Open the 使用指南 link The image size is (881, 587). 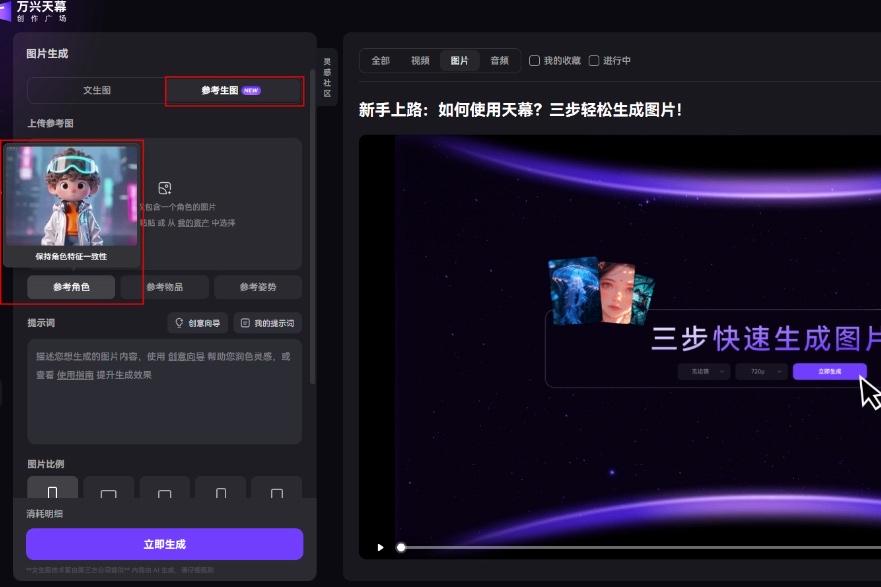[75, 375]
